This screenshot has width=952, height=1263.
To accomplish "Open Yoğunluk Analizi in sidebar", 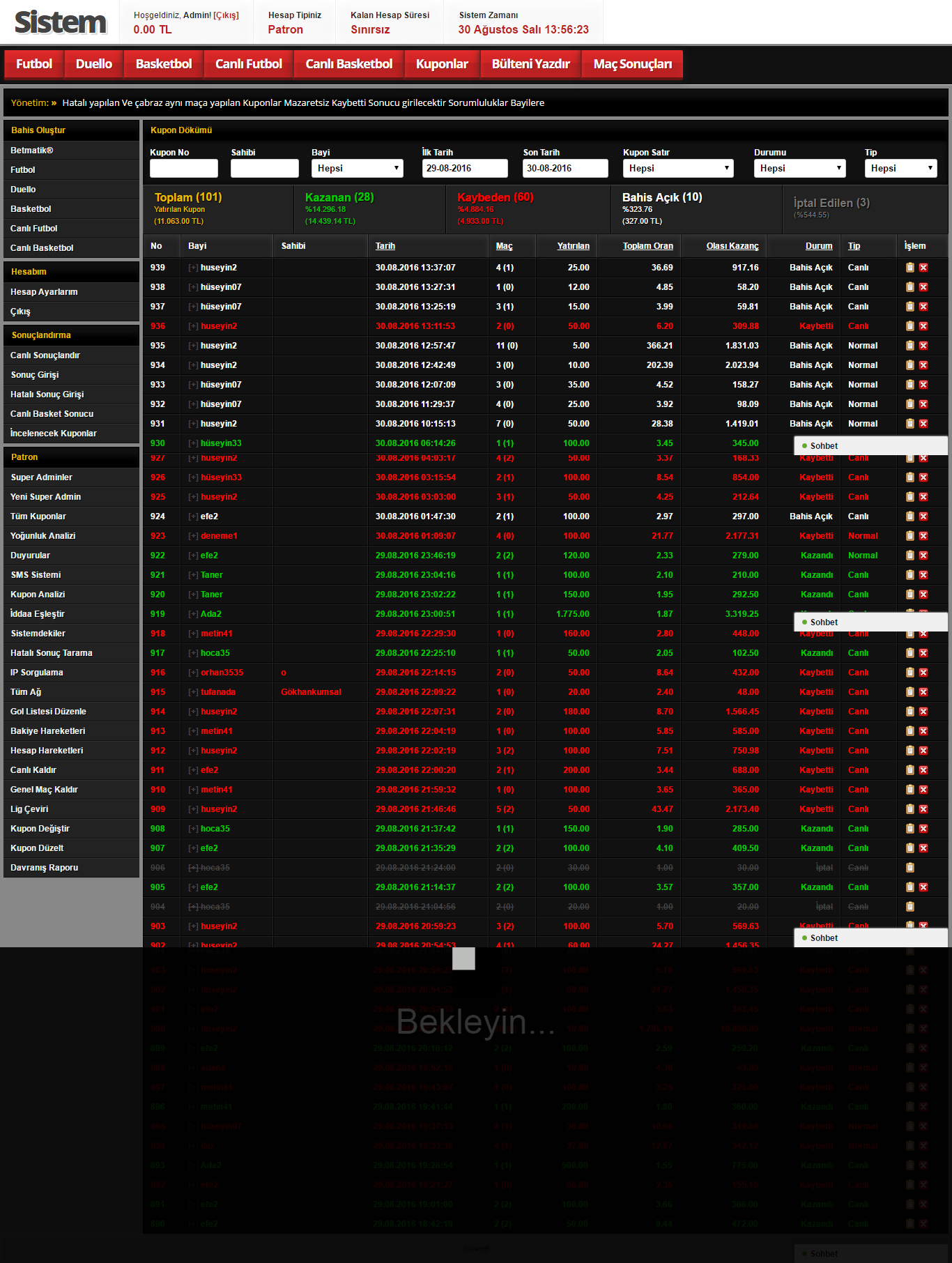I will pyautogui.click(x=71, y=536).
